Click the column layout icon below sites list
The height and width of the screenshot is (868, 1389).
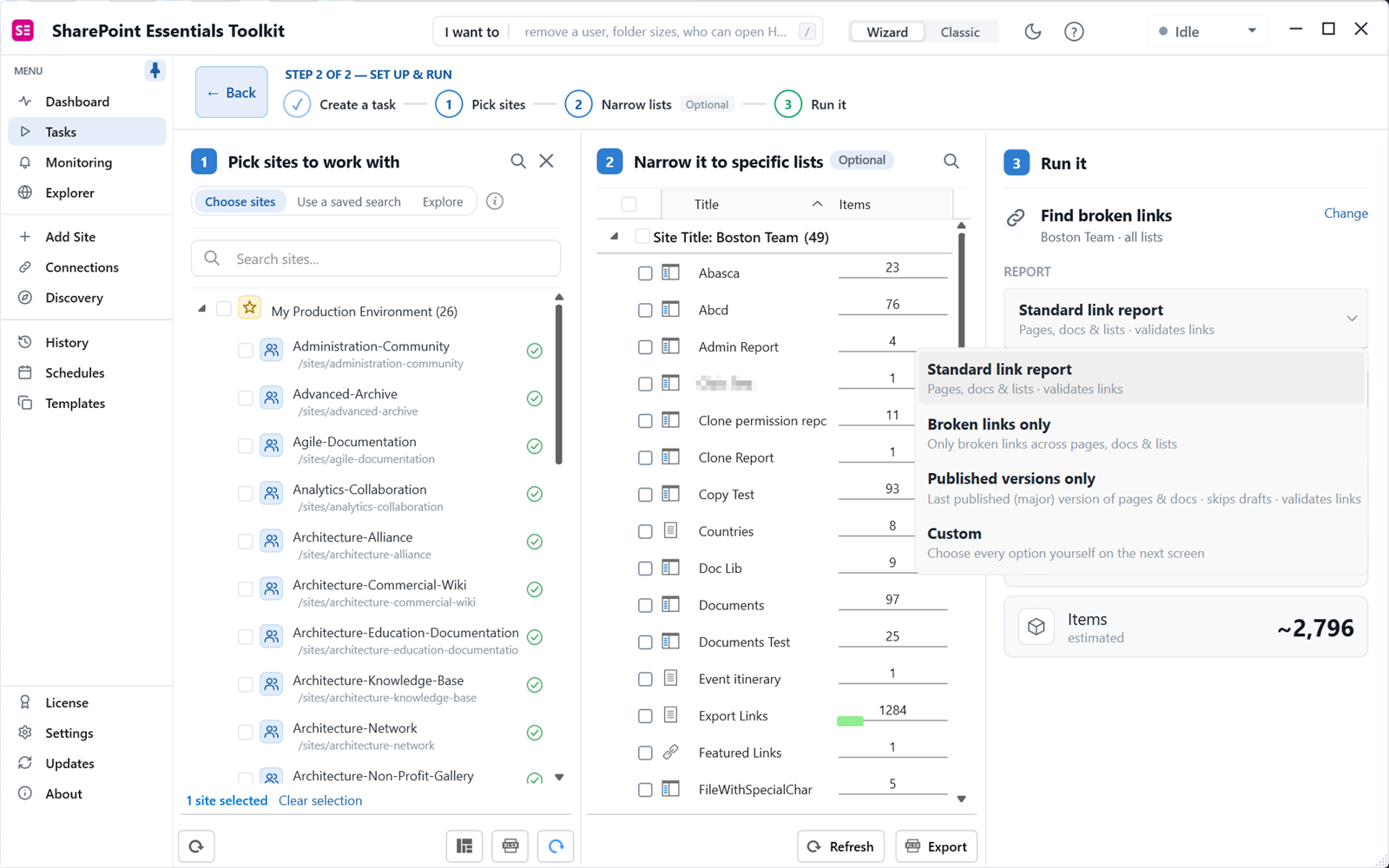[464, 846]
